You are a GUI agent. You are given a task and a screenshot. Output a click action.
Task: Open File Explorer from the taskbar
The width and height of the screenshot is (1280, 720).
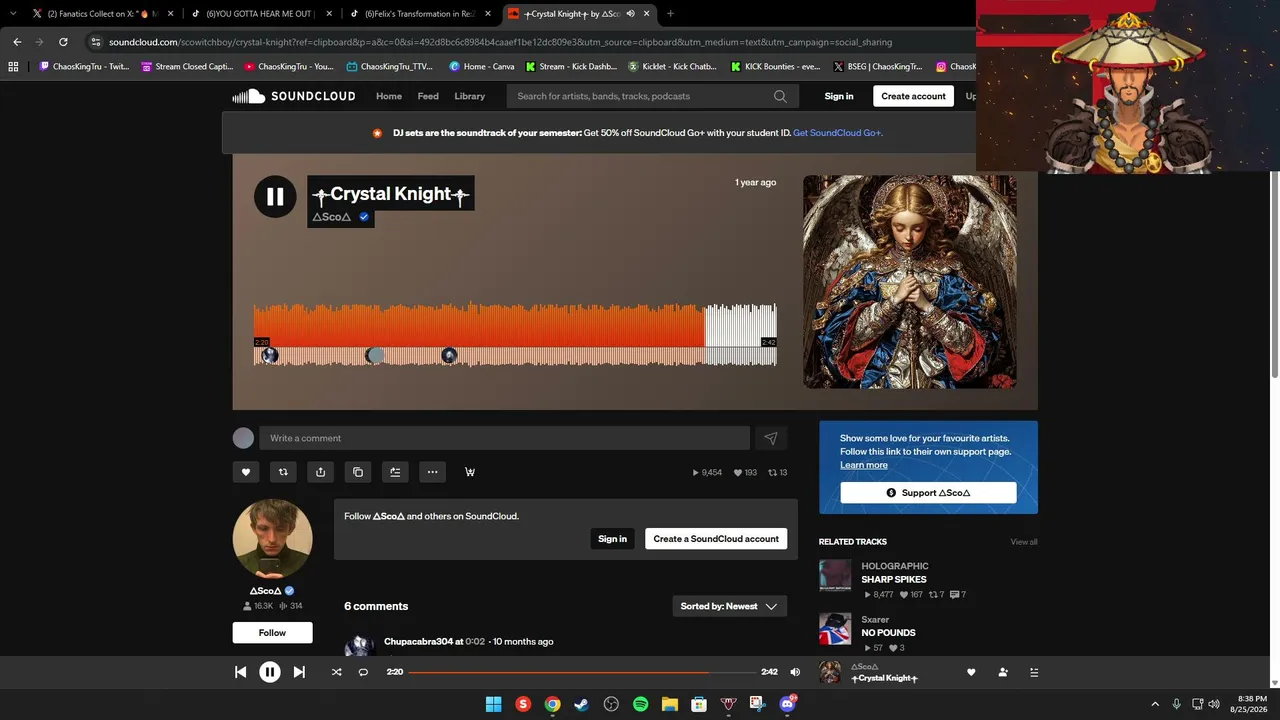tap(670, 704)
